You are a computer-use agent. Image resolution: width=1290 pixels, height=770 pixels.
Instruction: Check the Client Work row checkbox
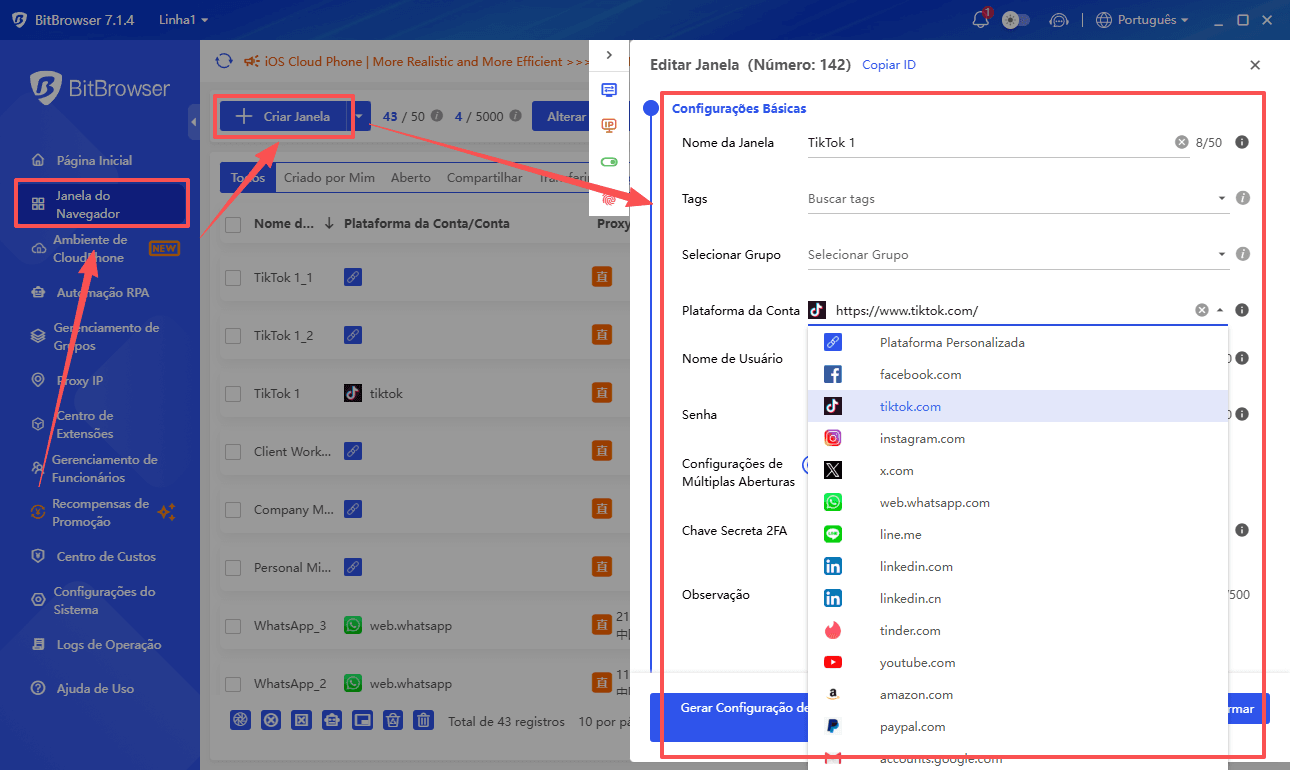pos(233,451)
